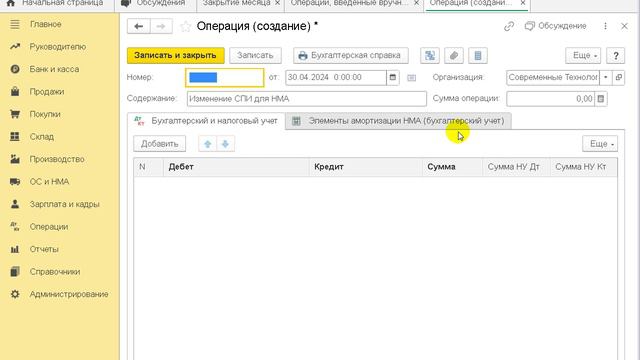Add operation to favorites star
Image resolution: width=640 pixels, height=360 pixels.
click(x=185, y=27)
